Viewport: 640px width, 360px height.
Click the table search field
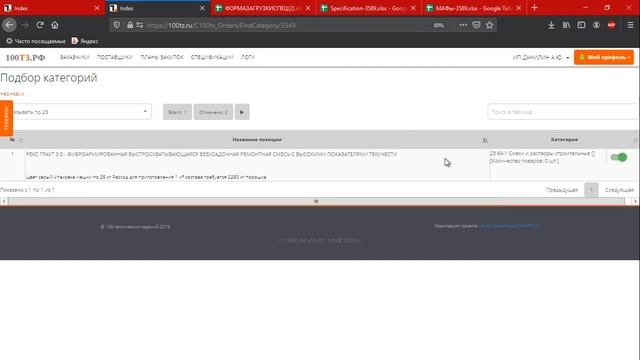(563, 111)
